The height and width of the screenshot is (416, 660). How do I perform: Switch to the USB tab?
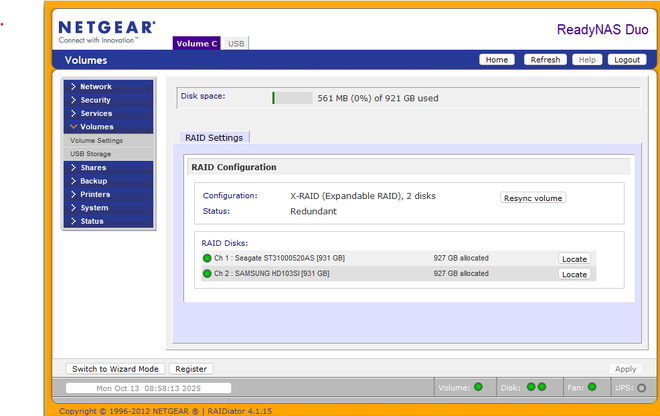tap(236, 43)
